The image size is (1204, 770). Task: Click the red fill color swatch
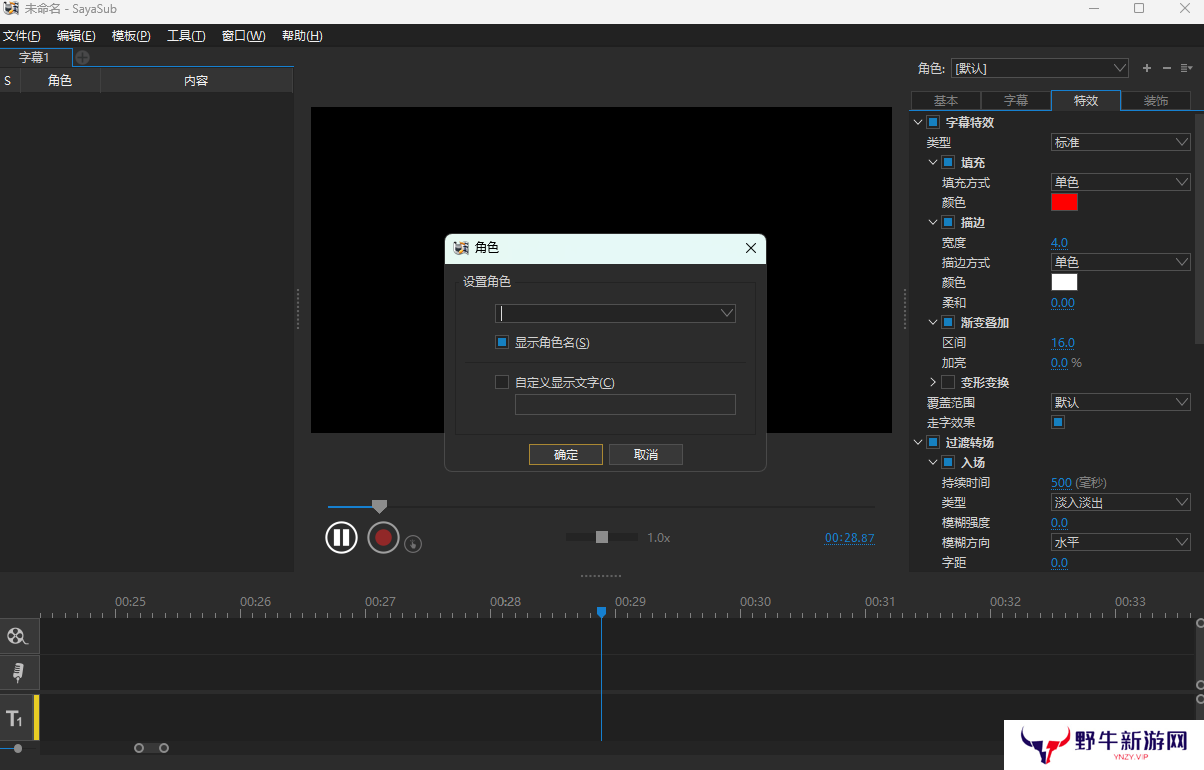click(x=1064, y=202)
